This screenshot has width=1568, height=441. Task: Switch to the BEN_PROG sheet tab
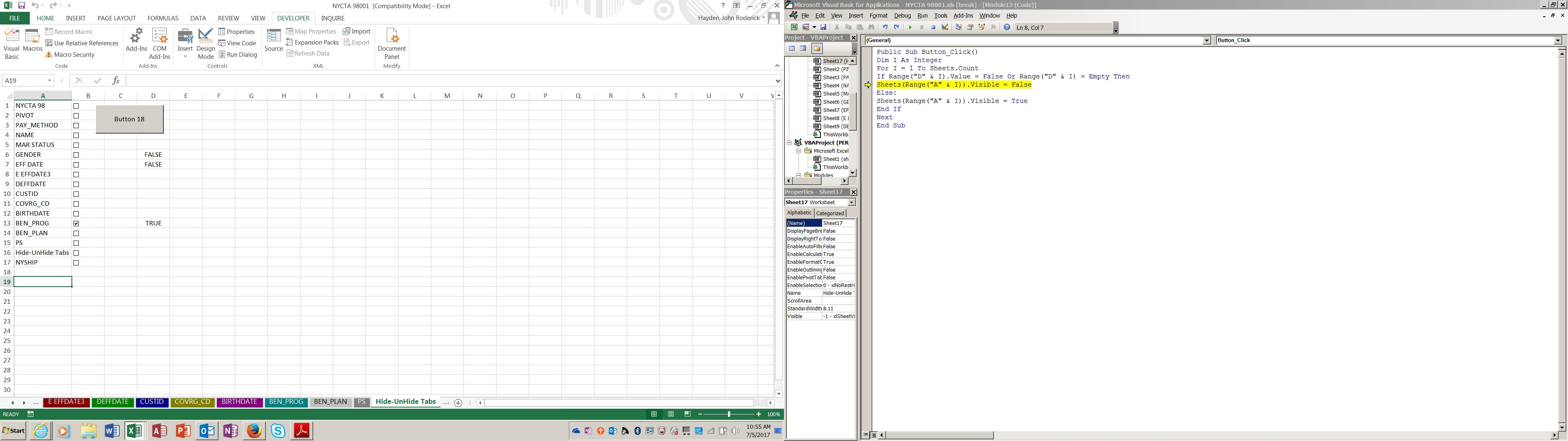pyautogui.click(x=286, y=402)
